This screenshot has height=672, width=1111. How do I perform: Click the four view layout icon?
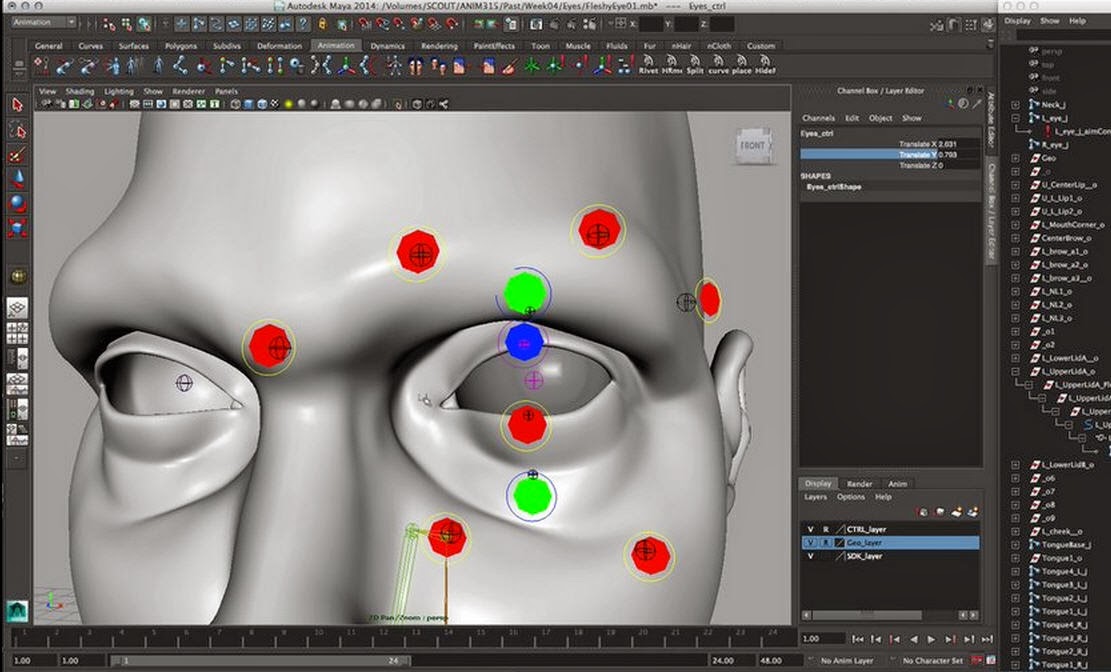point(18,333)
